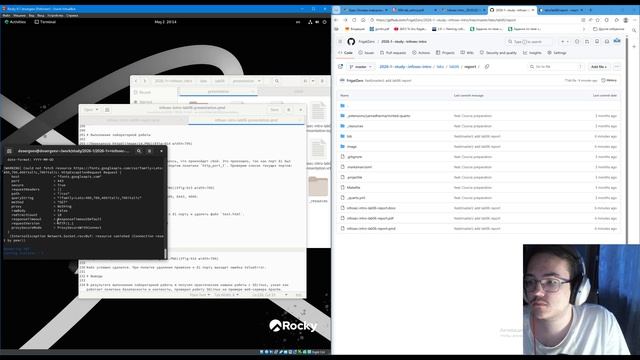Open Activities in the GNOME top bar

[x=15, y=22]
